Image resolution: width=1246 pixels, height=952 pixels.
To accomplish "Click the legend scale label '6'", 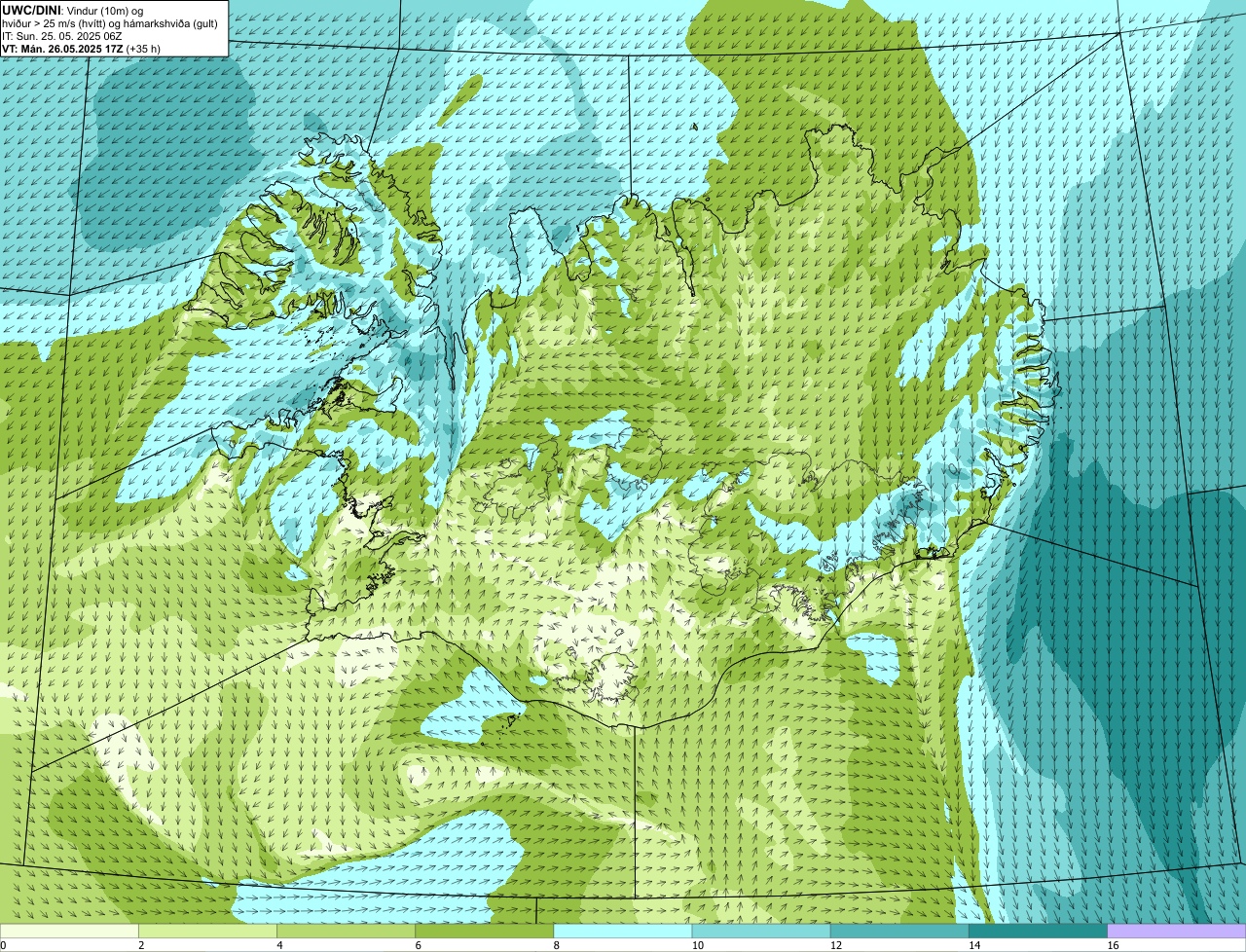I will click(419, 945).
